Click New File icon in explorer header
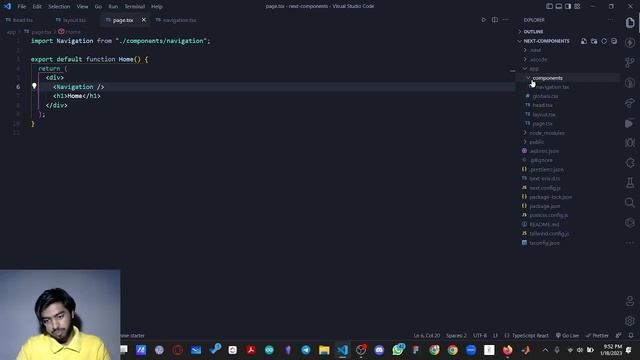The height and width of the screenshot is (360, 640). tap(584, 41)
